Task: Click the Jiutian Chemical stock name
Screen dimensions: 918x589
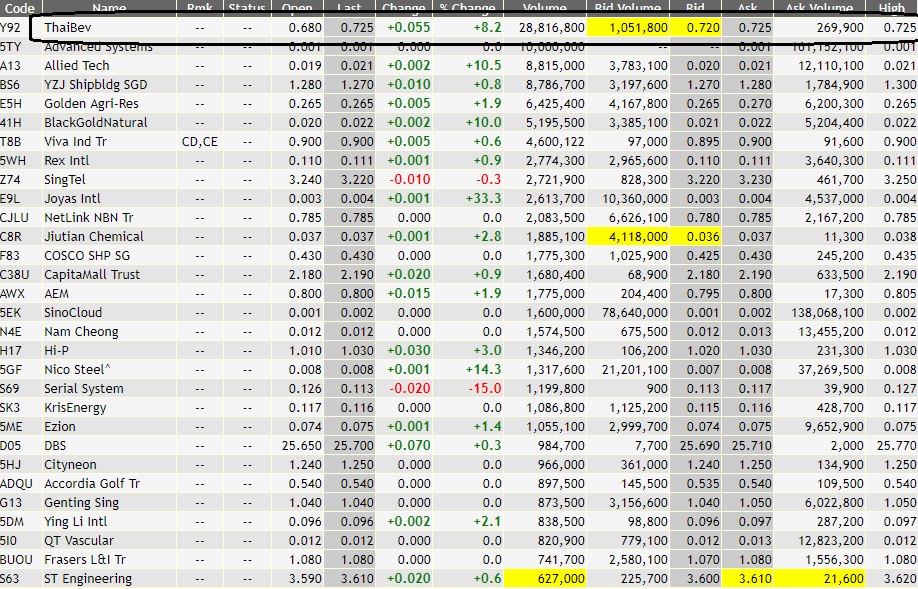Action: point(94,237)
